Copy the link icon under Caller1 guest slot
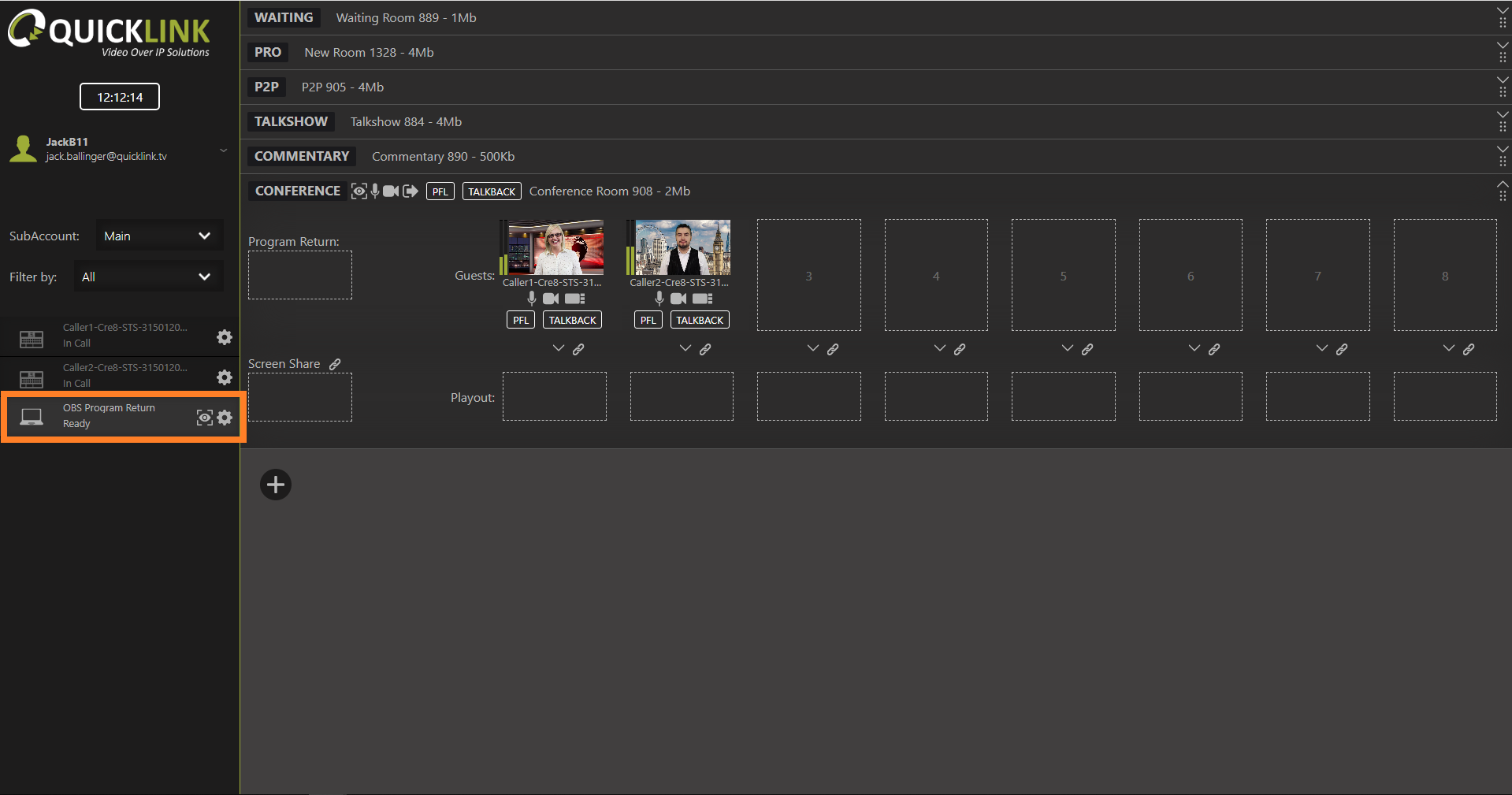 coord(578,349)
